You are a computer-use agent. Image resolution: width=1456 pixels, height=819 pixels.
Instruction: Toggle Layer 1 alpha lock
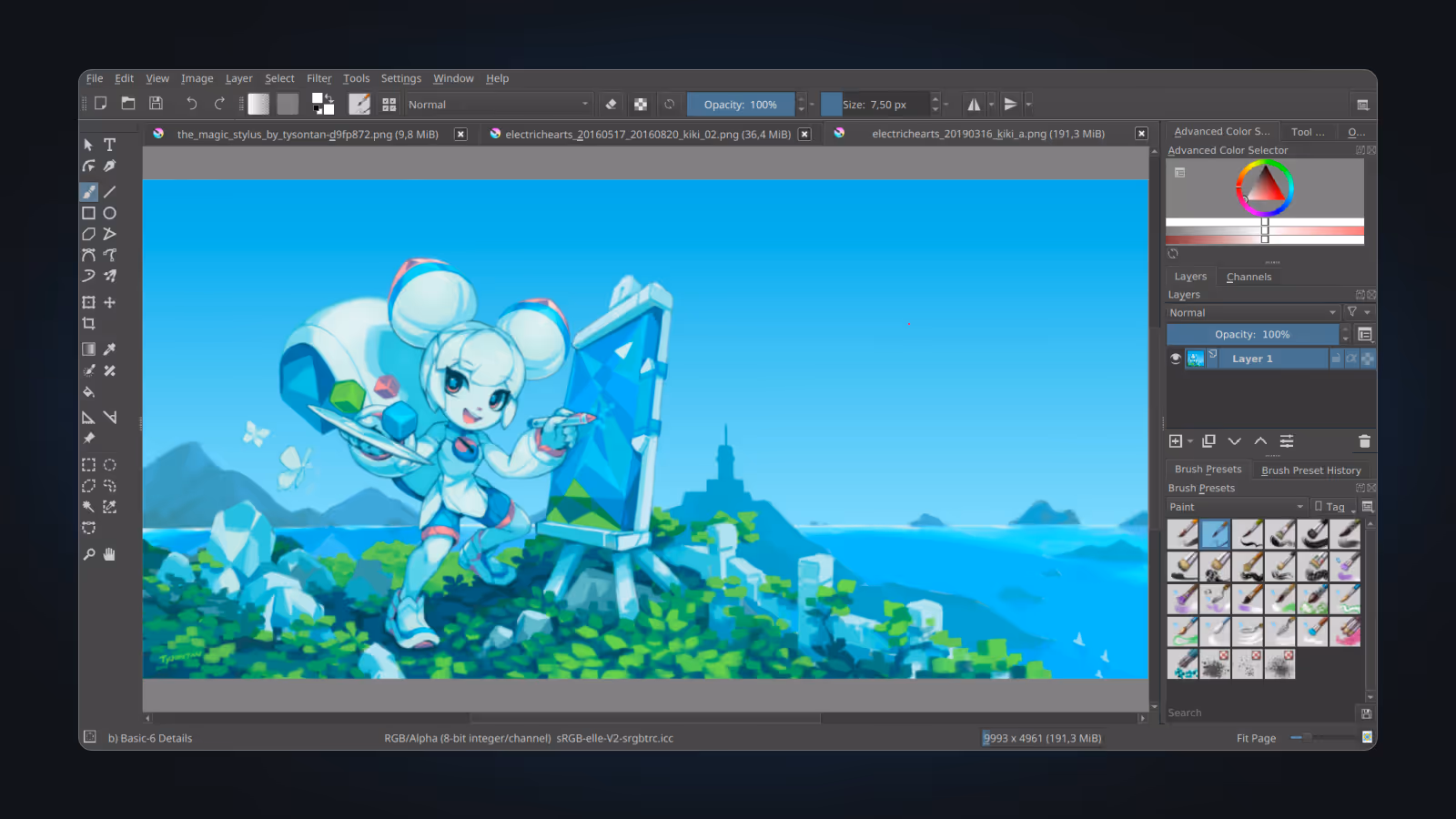(x=1367, y=359)
